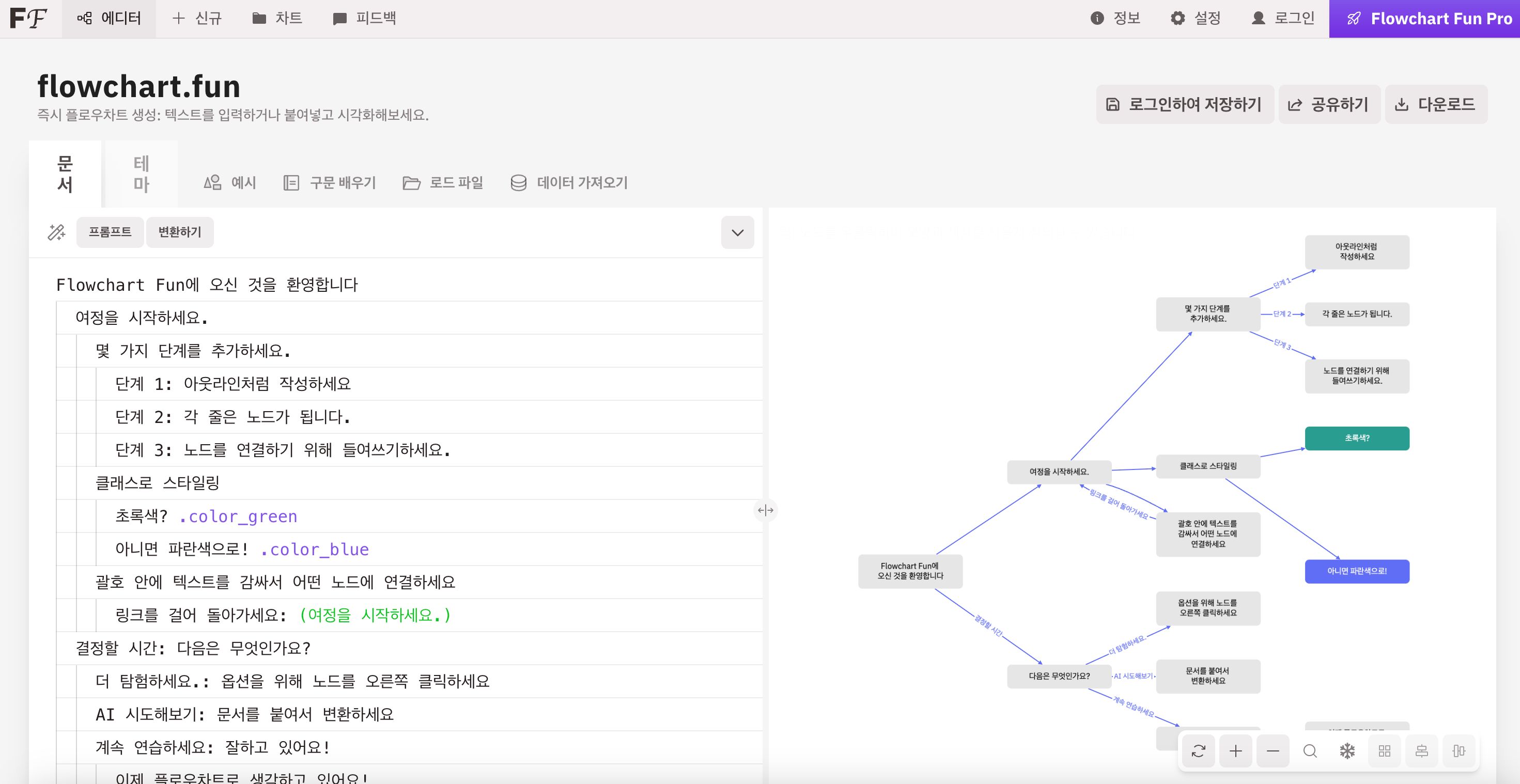Click the 공유하기 share button
The height and width of the screenshot is (784, 1520).
(1329, 104)
